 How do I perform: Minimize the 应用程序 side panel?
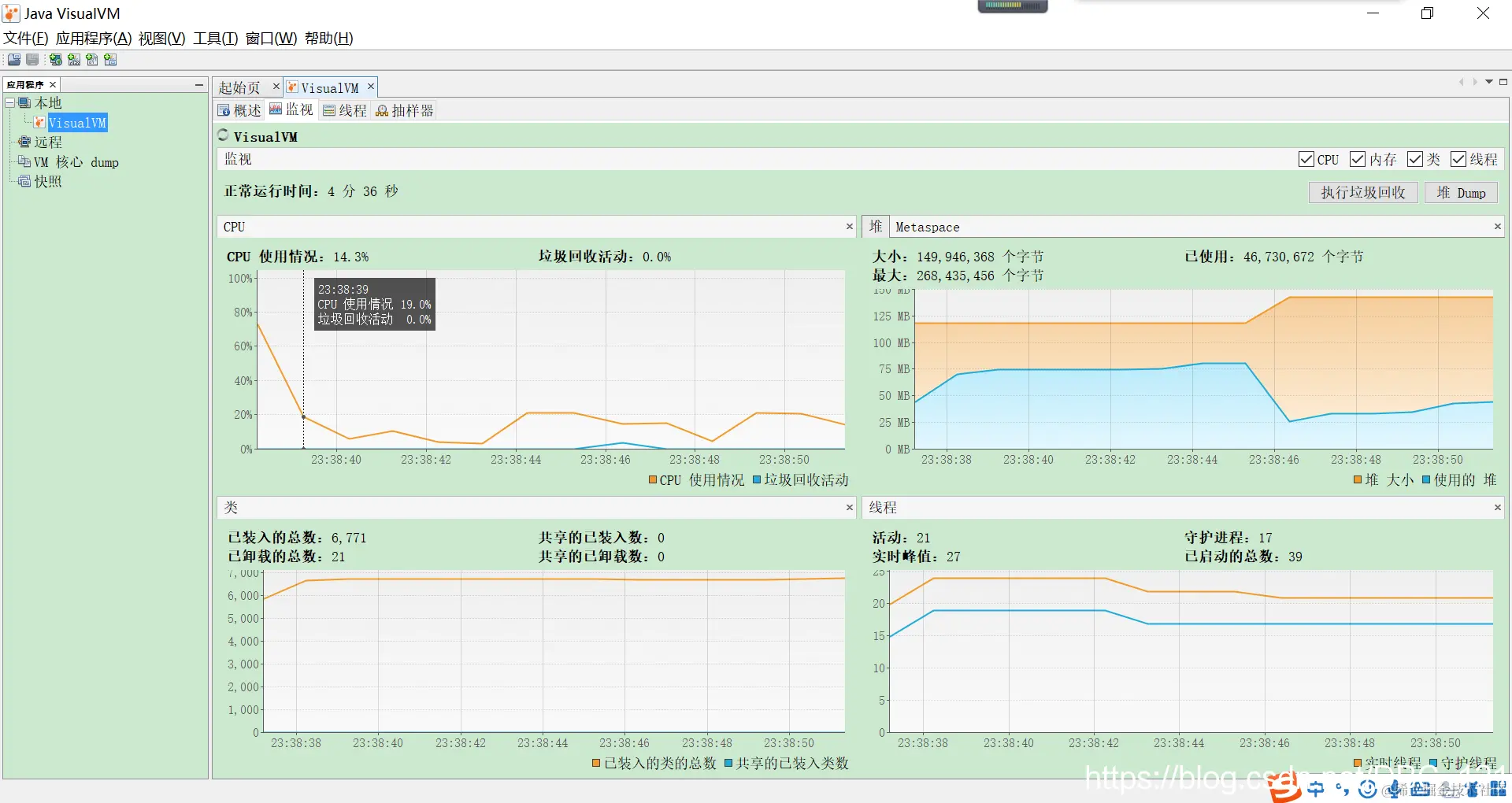point(199,85)
